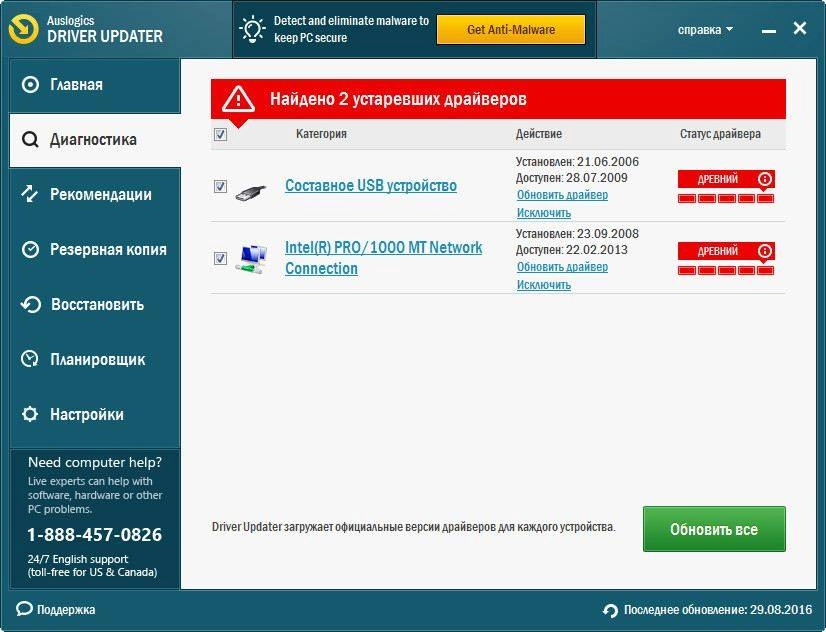Open the Составное USB устройство link
The width and height of the screenshot is (826, 632).
[x=371, y=185]
